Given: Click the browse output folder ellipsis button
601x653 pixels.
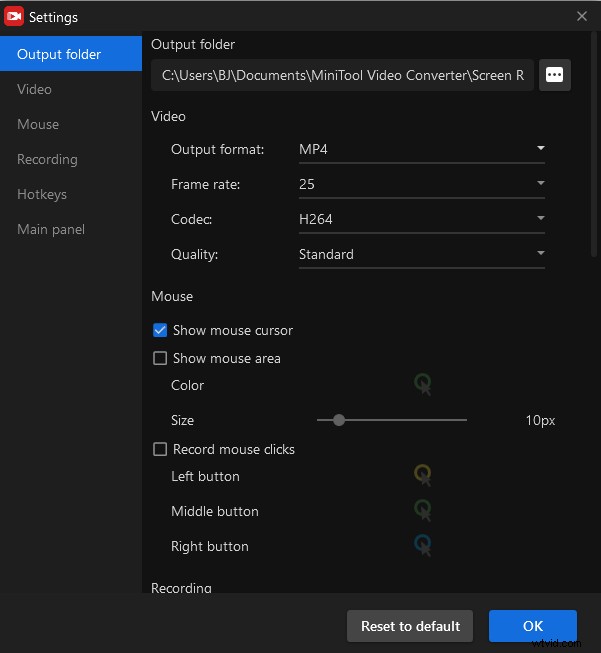Looking at the screenshot, I should (x=555, y=76).
